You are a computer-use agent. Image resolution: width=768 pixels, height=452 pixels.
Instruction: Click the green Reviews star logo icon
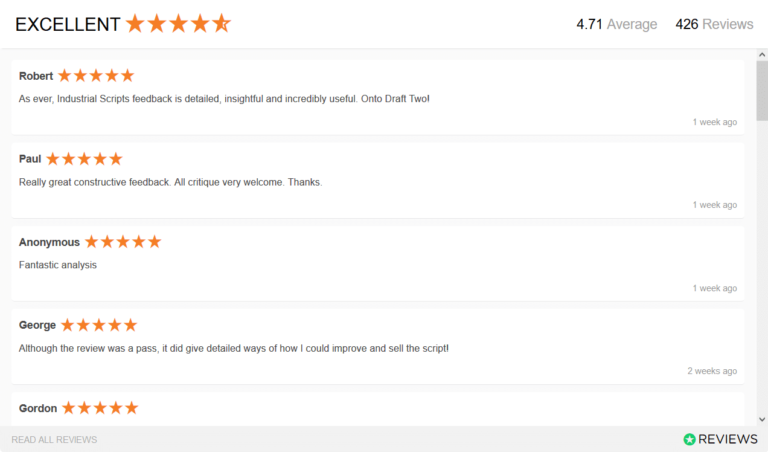(x=689, y=439)
